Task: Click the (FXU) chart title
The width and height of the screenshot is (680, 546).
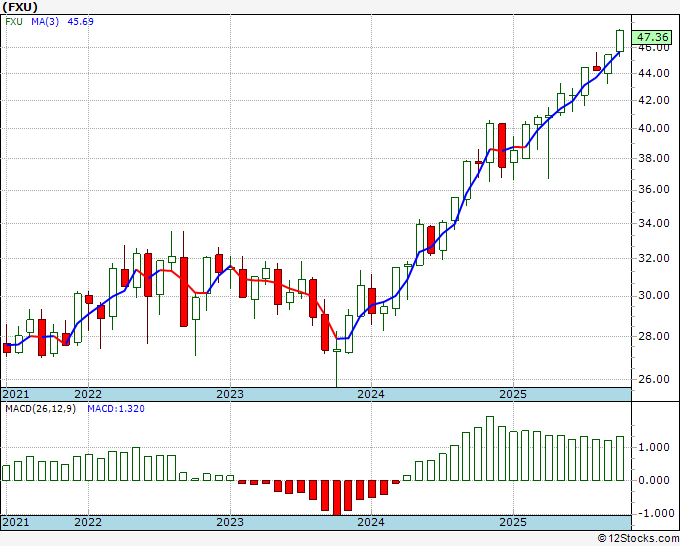Action: tap(20, 7)
